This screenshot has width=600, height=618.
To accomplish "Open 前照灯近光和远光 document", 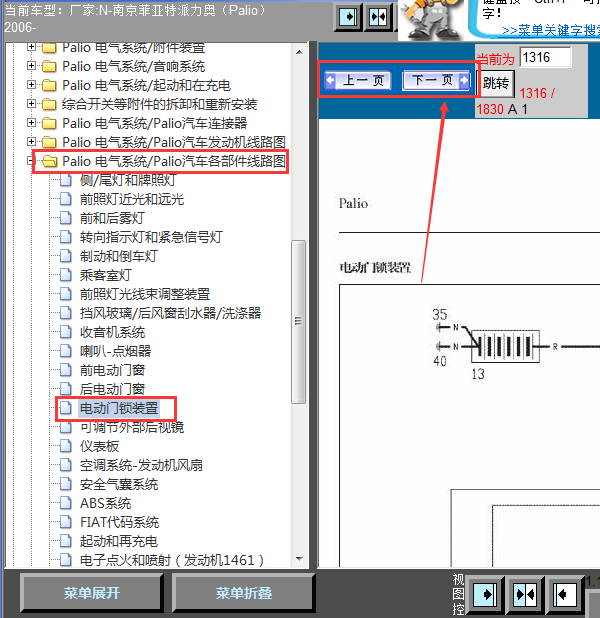I will pyautogui.click(x=132, y=199).
